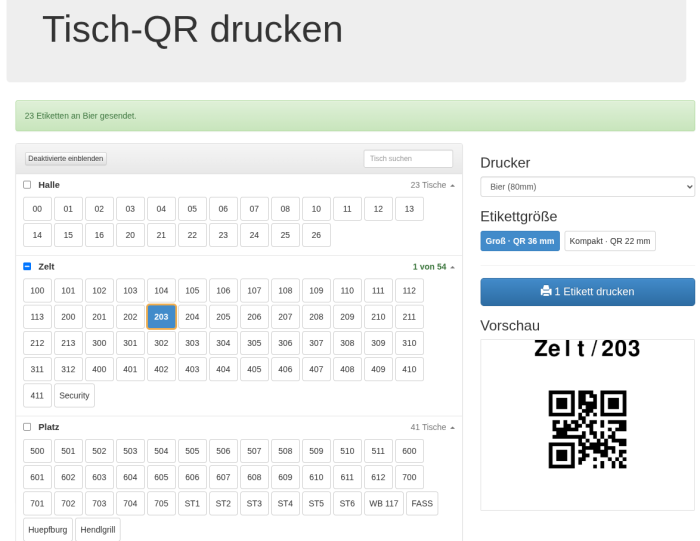
Task: Select table 500 in Platz
Action: [38, 451]
